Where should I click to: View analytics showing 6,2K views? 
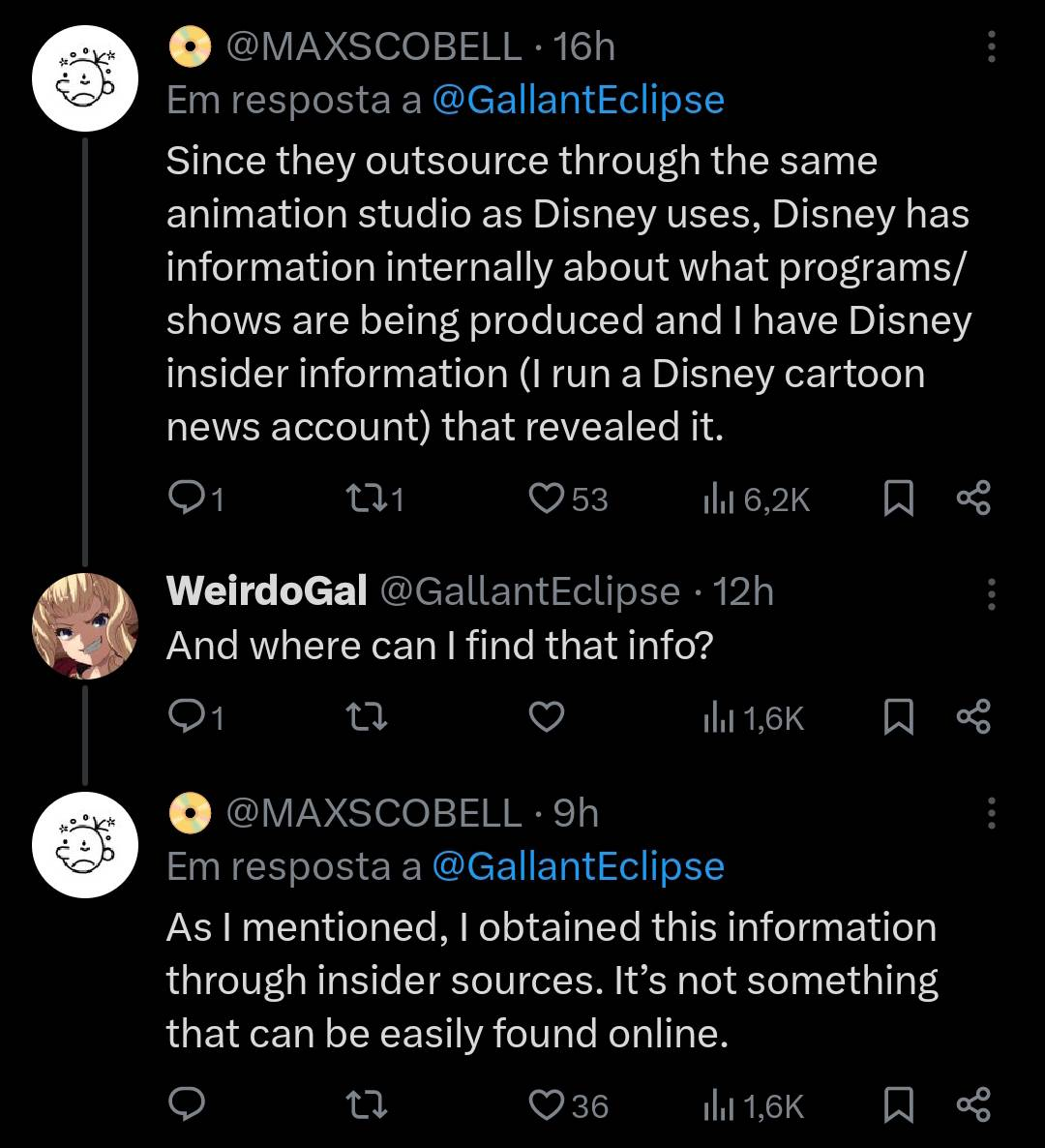[757, 500]
